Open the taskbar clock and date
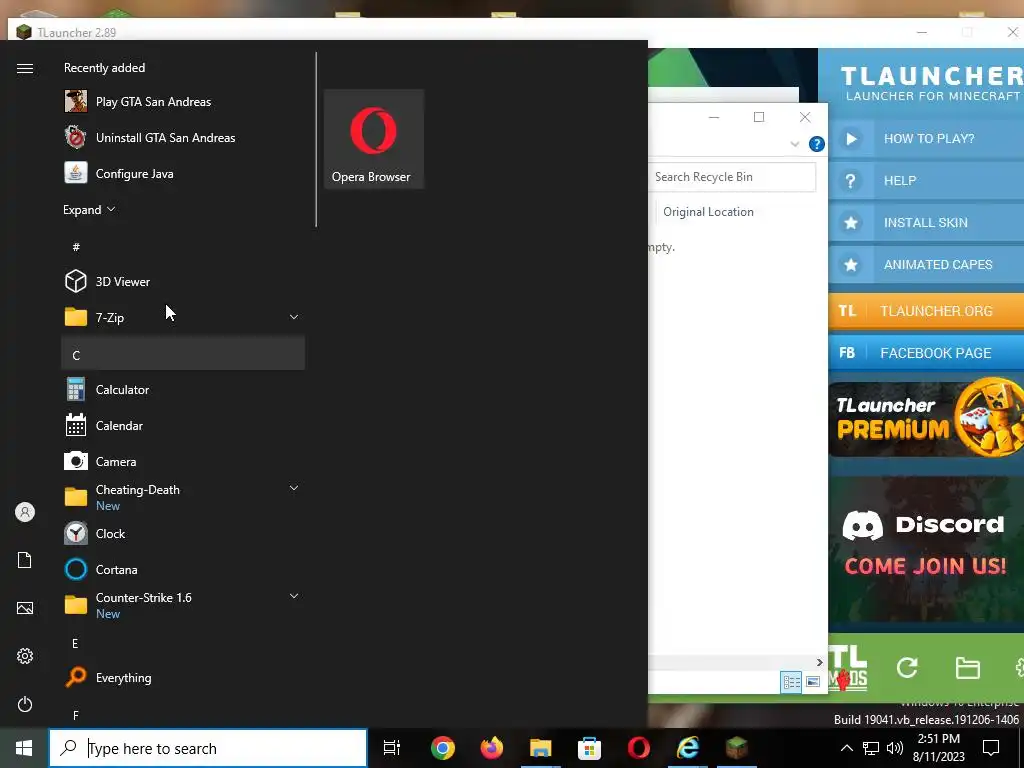1024x768 pixels. coord(938,748)
